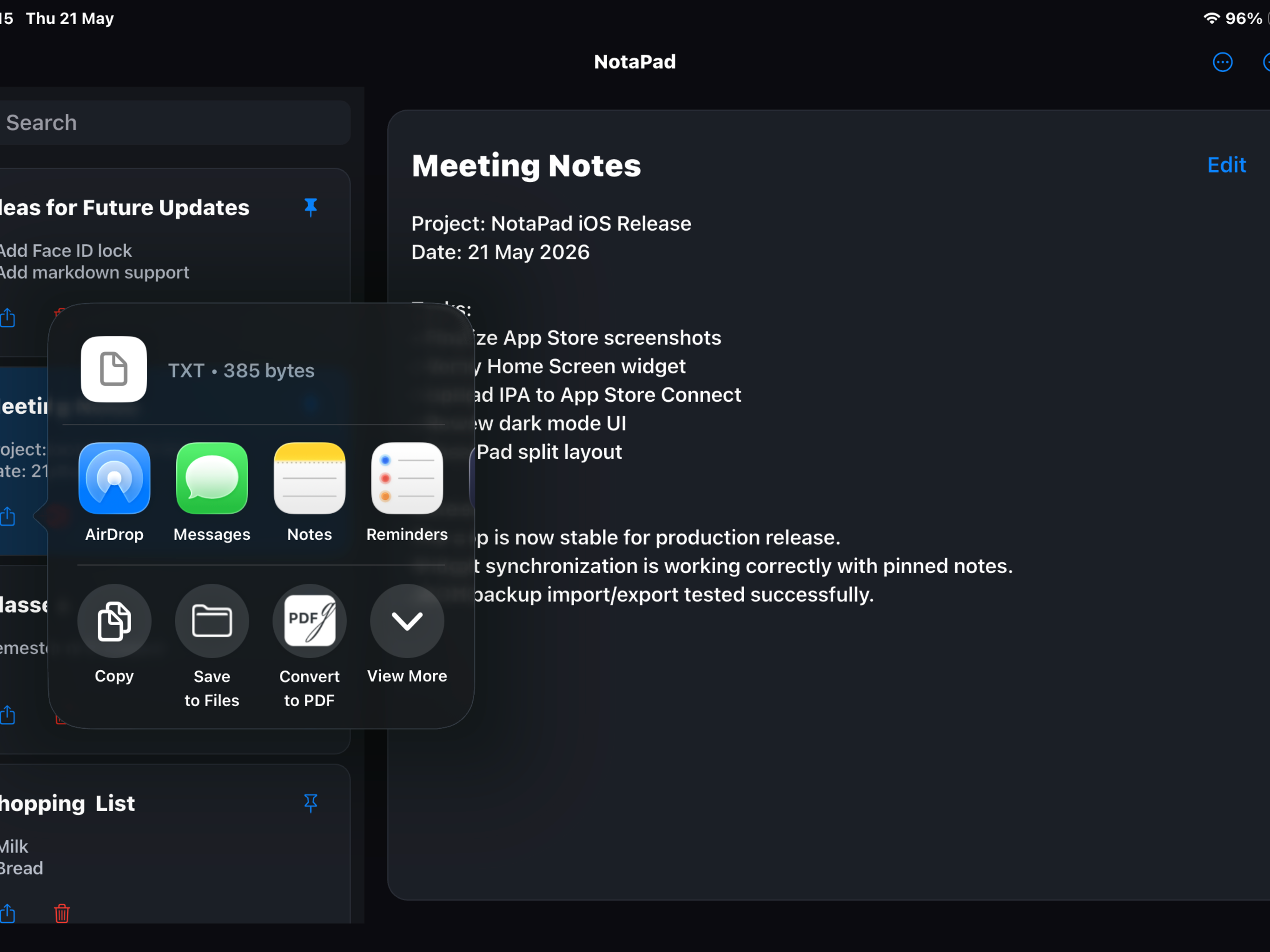
Task: Delete the Shopping List note
Action: pyautogui.click(x=62, y=913)
